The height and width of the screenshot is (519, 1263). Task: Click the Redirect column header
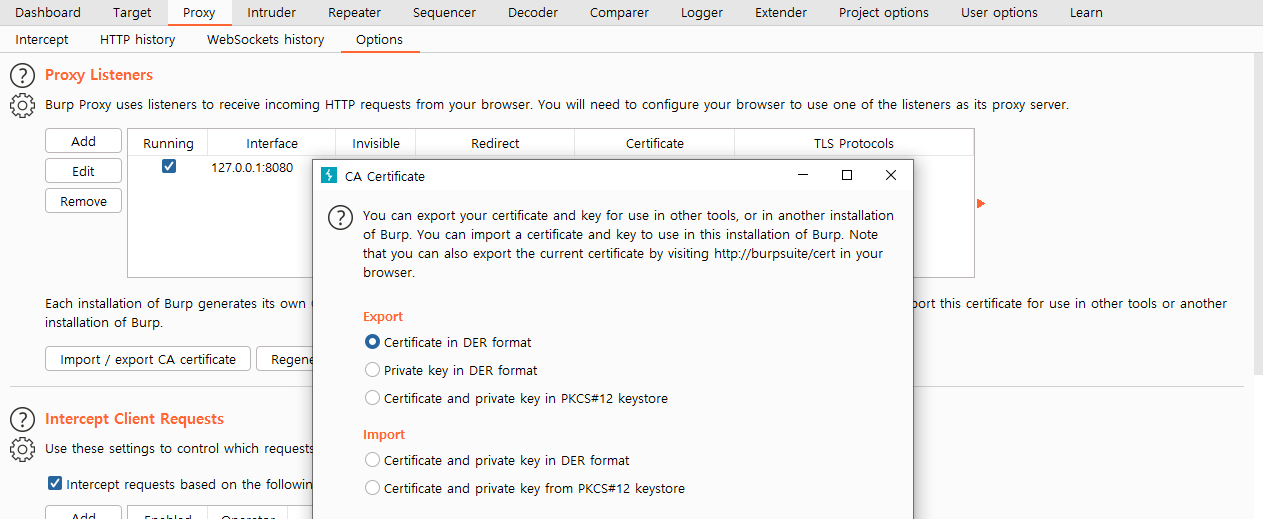pos(495,143)
